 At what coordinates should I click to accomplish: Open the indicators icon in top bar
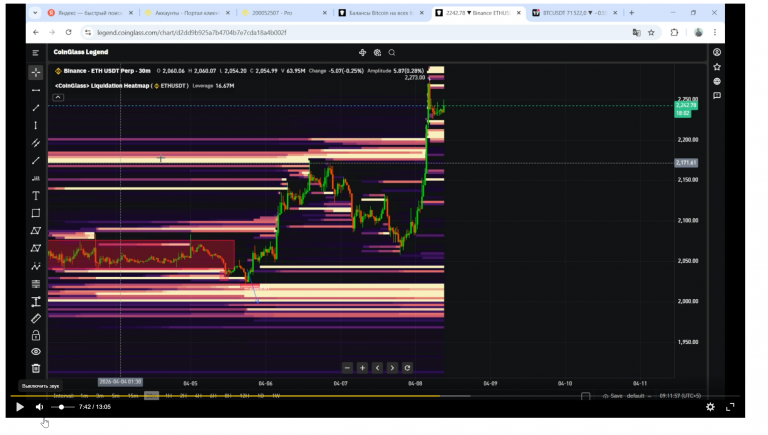pos(362,52)
